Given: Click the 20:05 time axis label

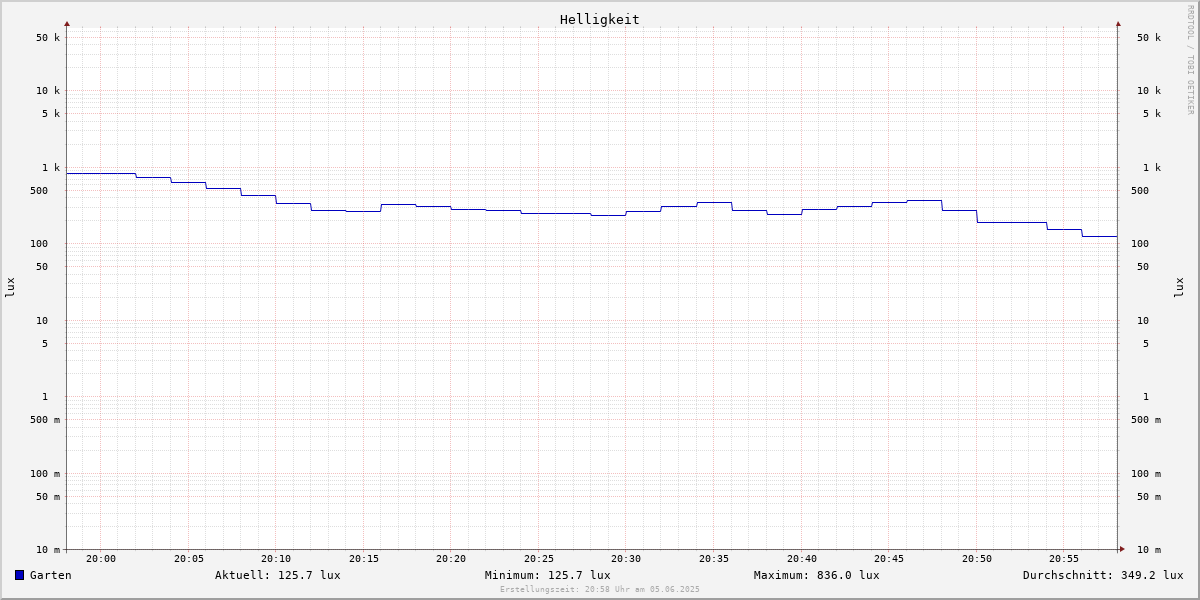Looking at the screenshot, I should tap(189, 559).
